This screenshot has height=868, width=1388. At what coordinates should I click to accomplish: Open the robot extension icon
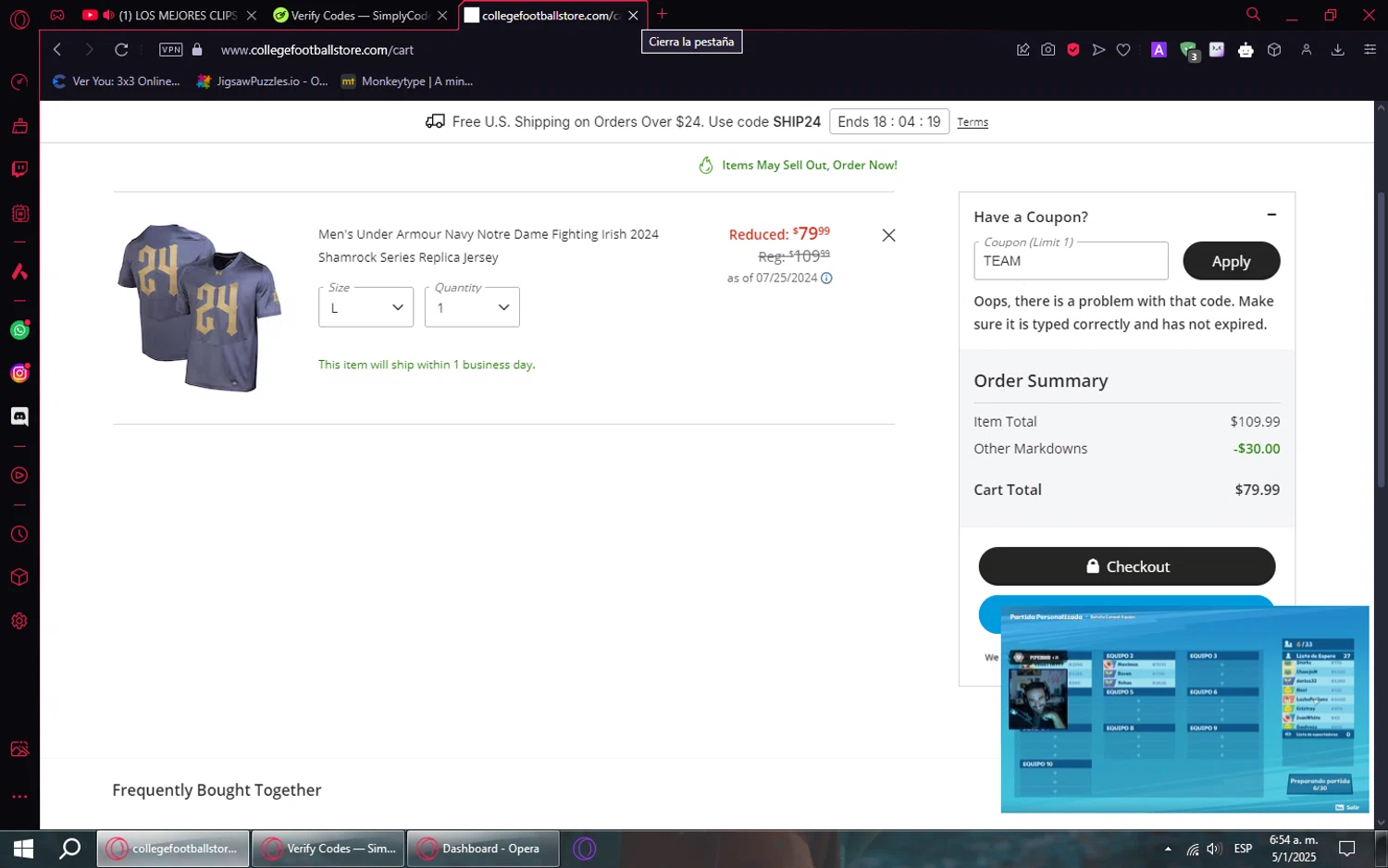click(1245, 50)
